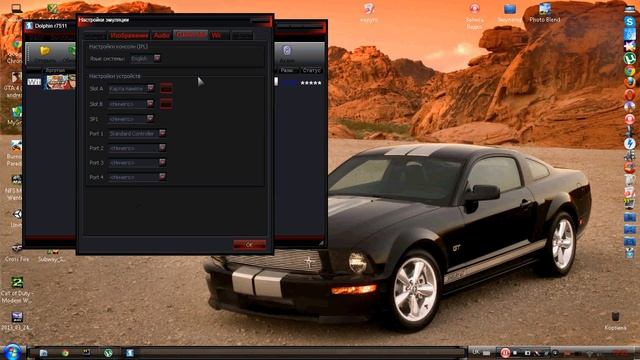The image size is (640, 360).
Task: Open the first tab left of Изображение
Action: (x=95, y=36)
